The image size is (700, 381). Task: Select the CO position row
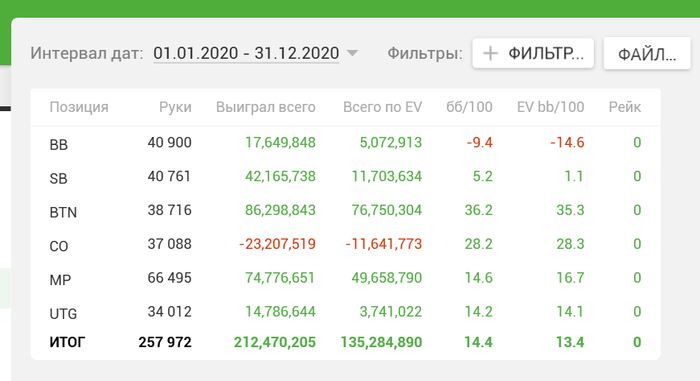click(x=345, y=244)
